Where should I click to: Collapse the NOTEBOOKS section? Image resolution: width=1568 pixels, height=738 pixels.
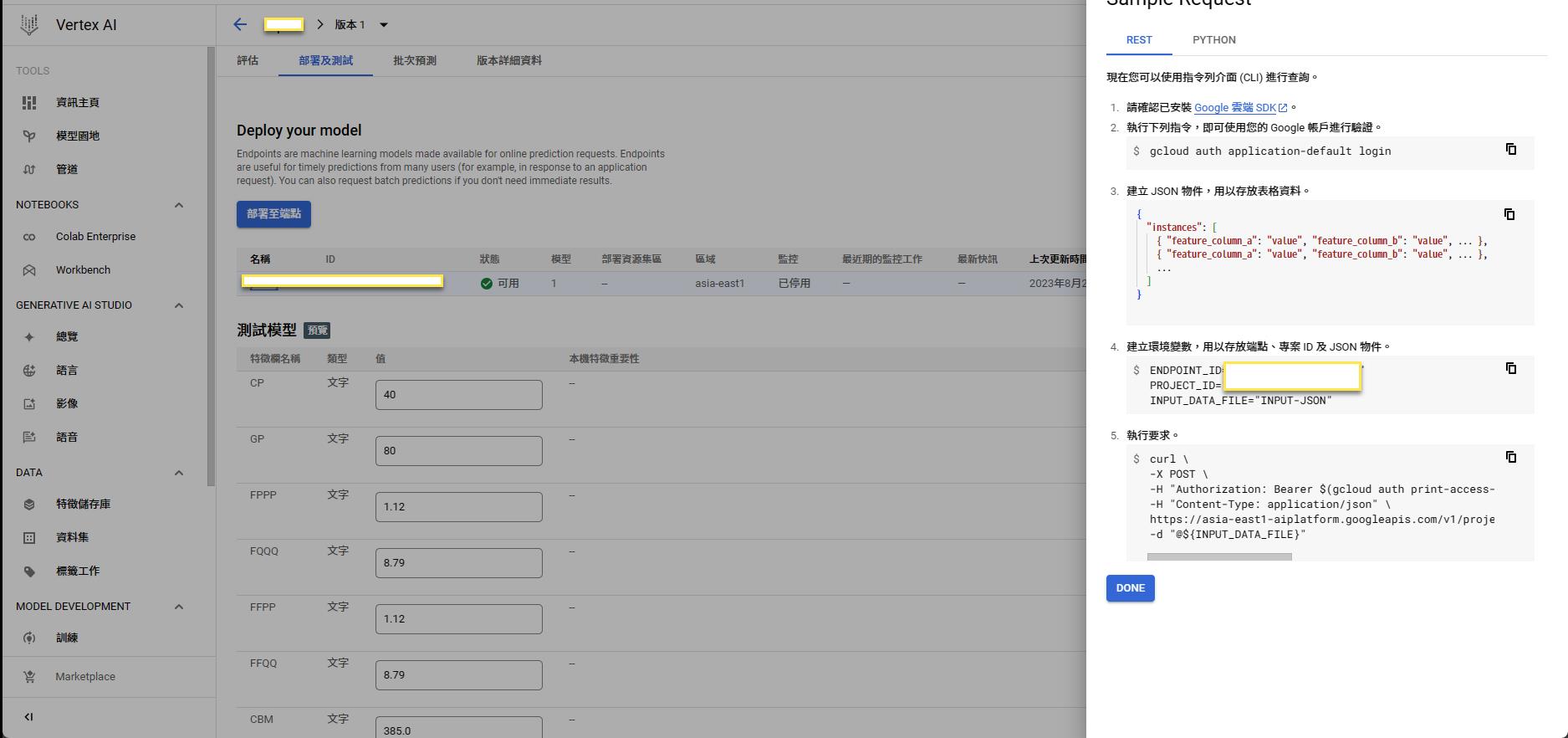tap(178, 205)
